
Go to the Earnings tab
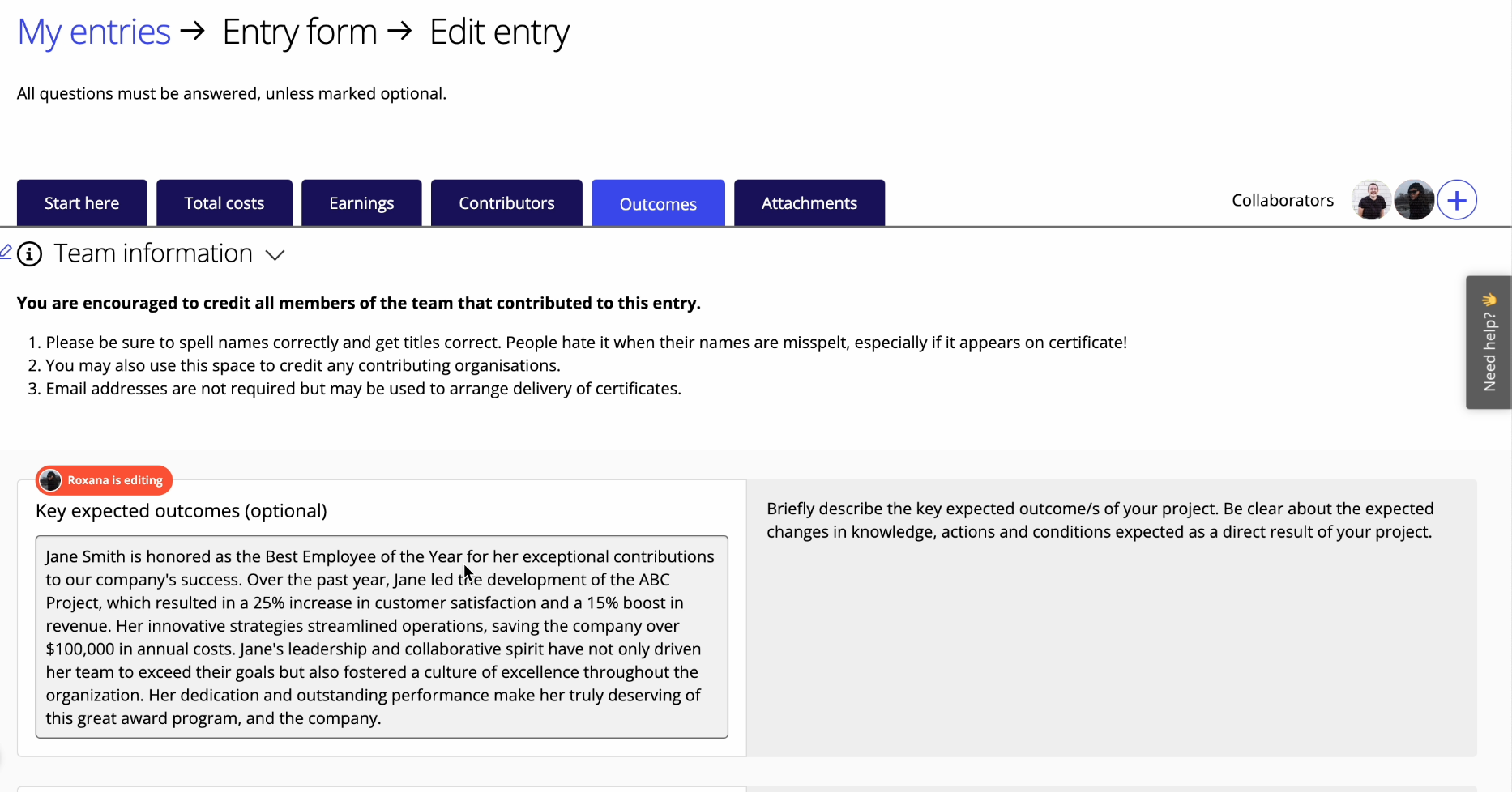361,203
